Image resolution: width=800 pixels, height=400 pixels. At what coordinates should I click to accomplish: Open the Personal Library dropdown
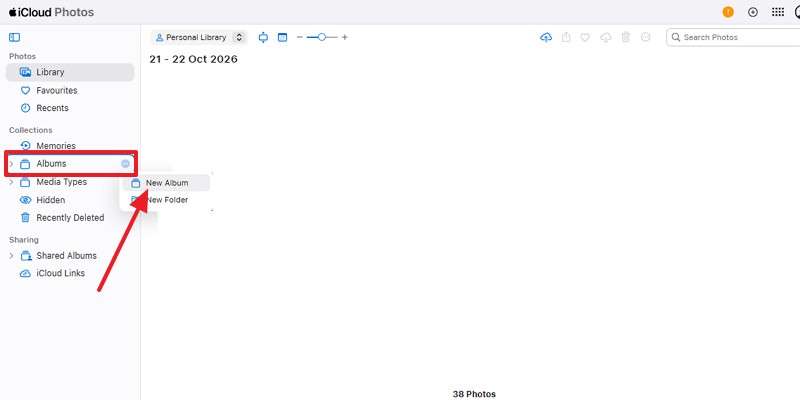pos(199,37)
